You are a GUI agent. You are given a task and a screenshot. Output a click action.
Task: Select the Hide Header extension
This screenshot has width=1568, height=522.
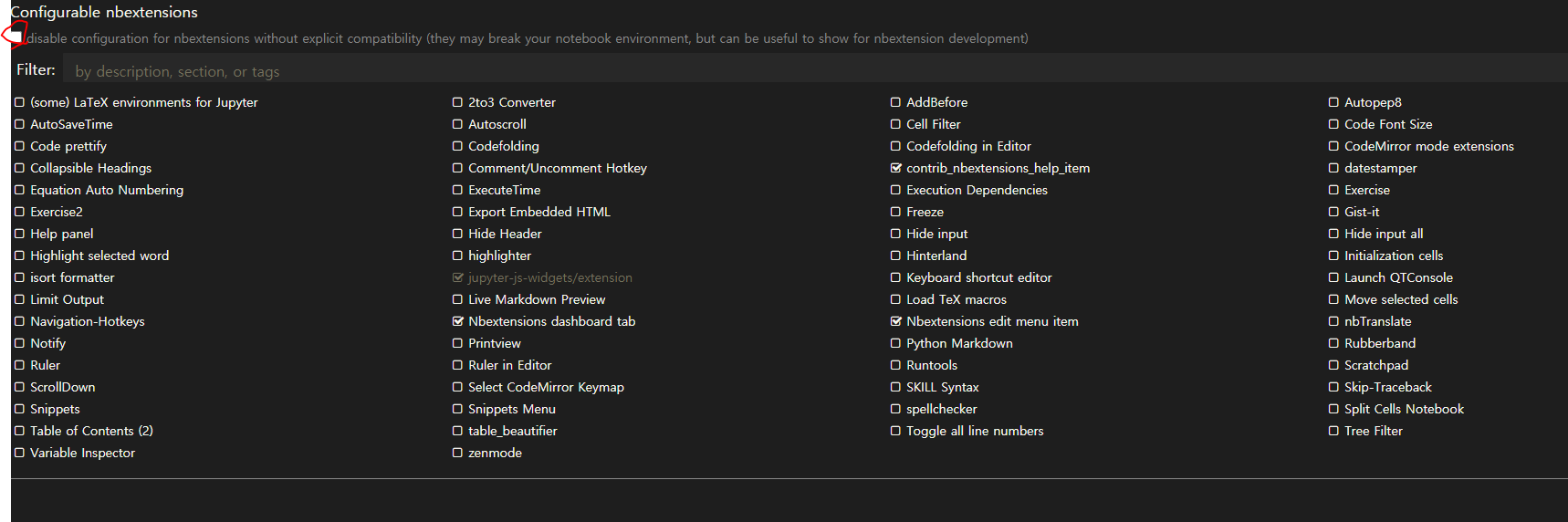505,234
